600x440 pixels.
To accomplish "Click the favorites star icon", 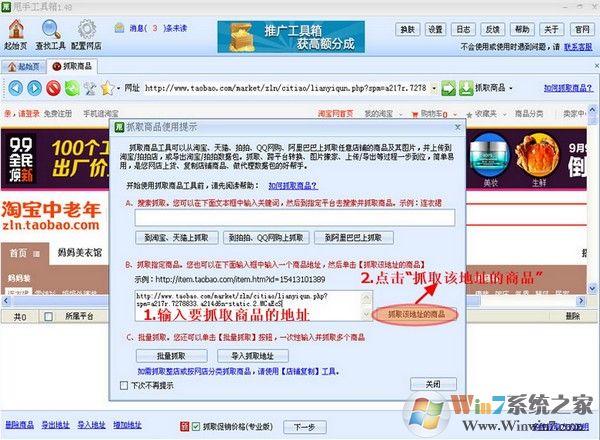I will pos(108,88).
